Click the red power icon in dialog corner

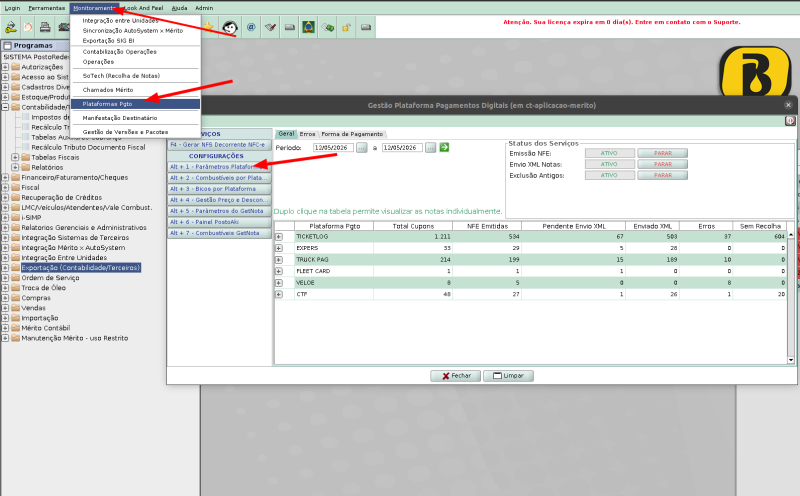point(790,120)
